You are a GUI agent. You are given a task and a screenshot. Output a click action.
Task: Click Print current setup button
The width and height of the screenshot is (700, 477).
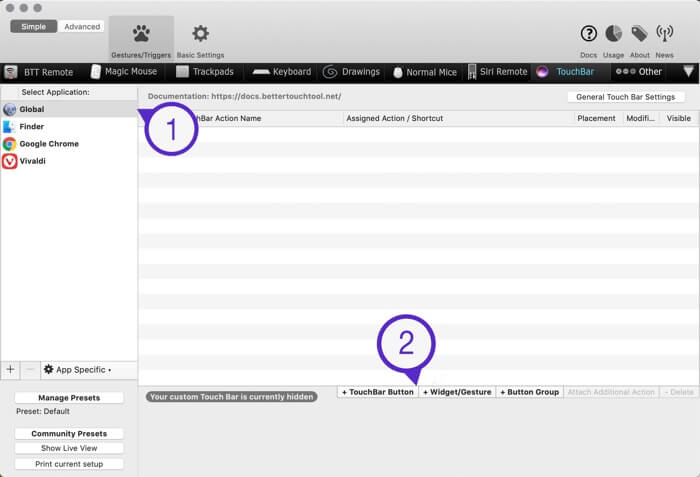click(x=69, y=464)
